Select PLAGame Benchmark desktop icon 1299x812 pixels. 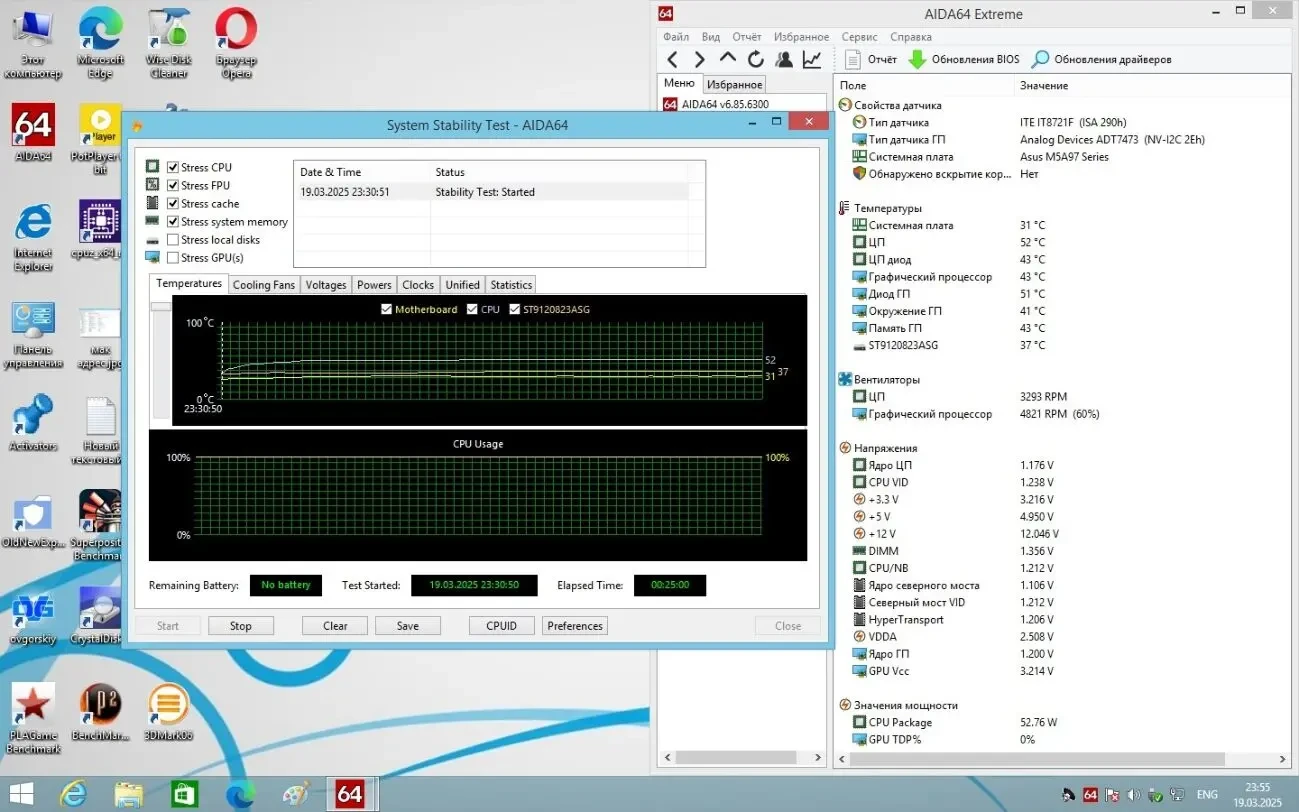point(33,719)
